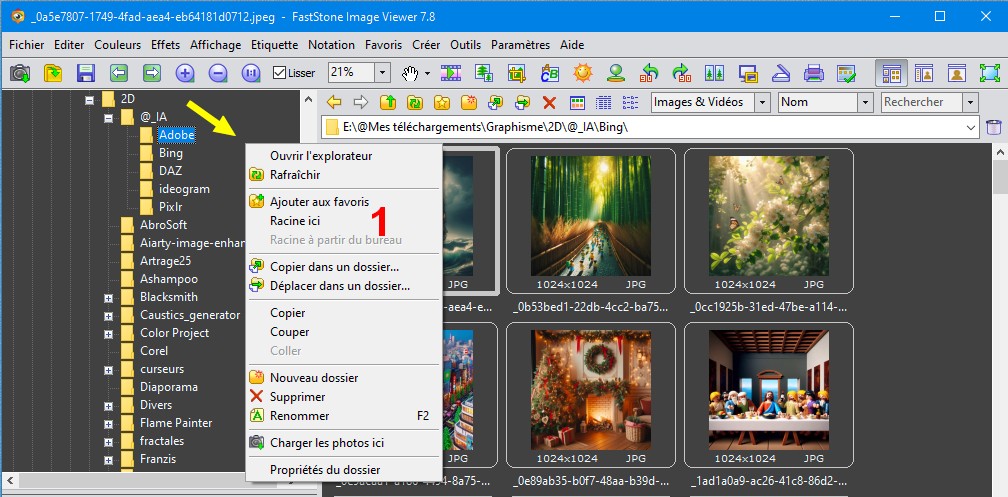This screenshot has height=497, width=1008.
Task: Click the green full screen arrows icon
Action: 990,73
